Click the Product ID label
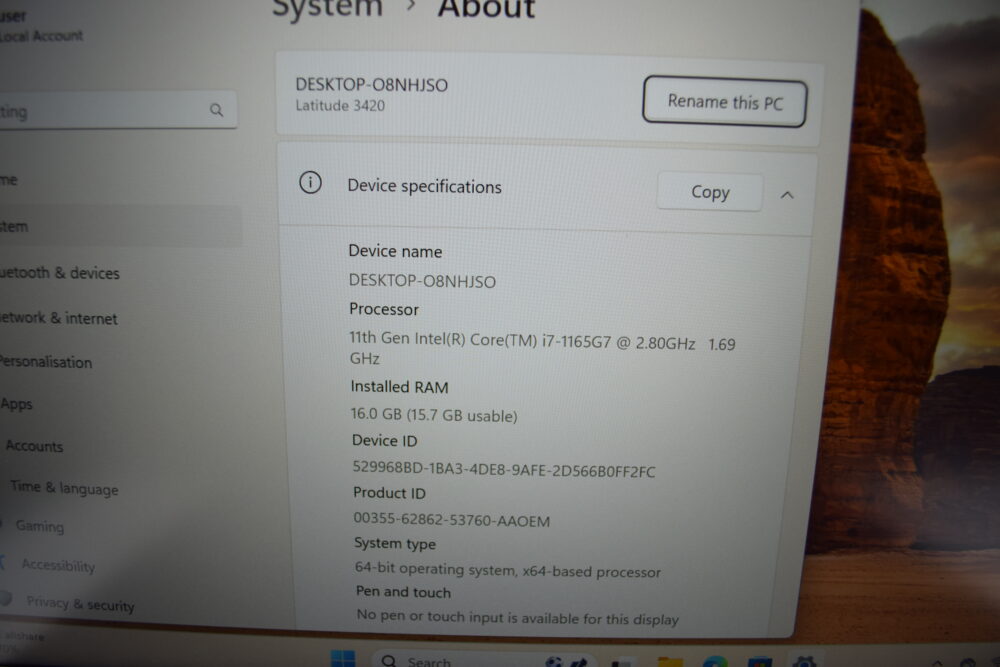The height and width of the screenshot is (667, 1000). tap(390, 493)
